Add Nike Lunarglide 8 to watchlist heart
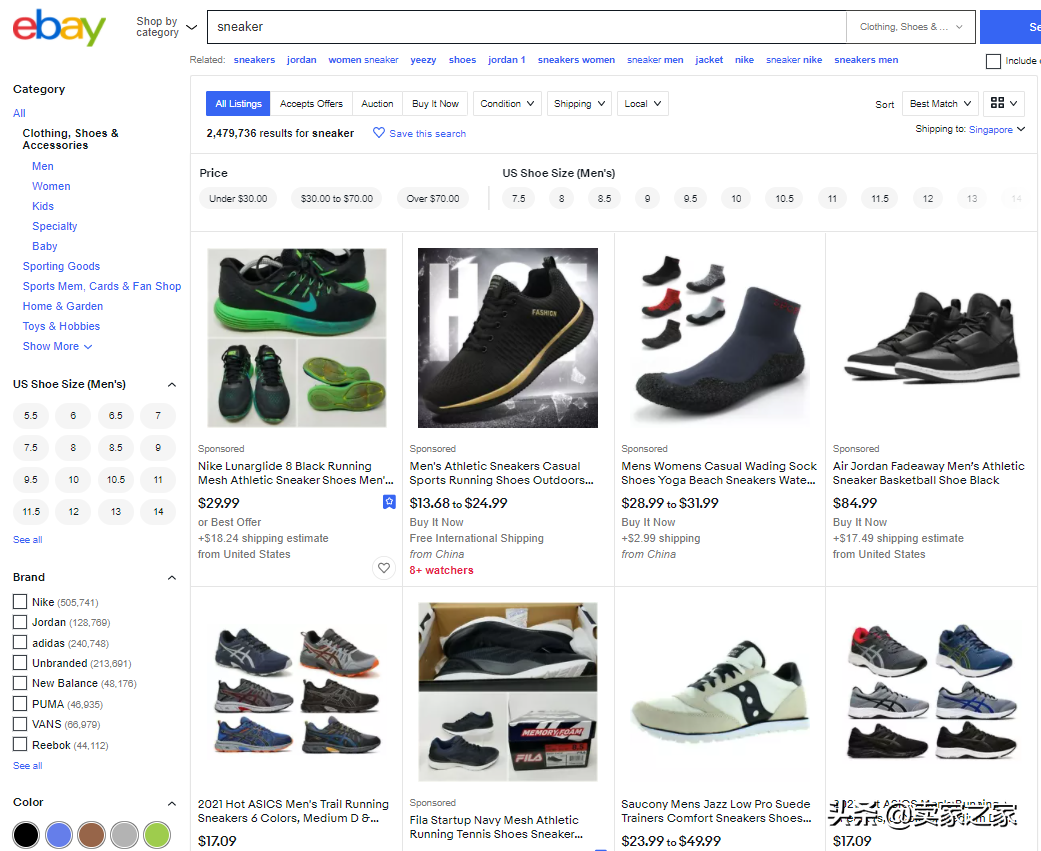This screenshot has height=851, width=1041. 384,568
